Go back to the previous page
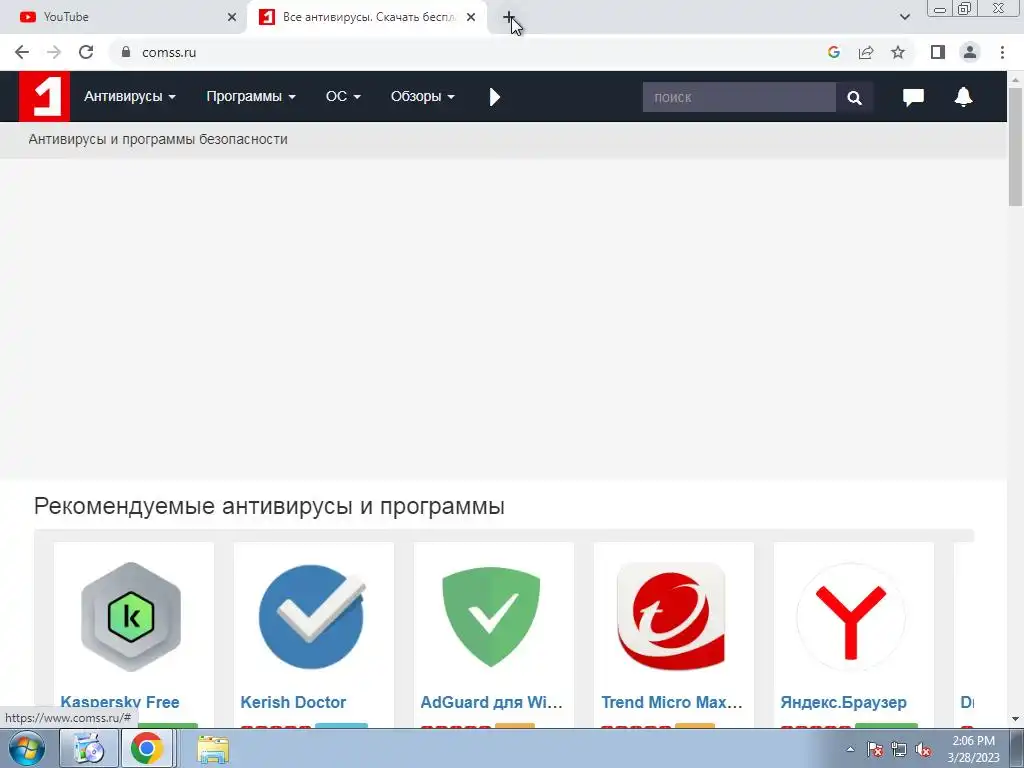This screenshot has width=1024, height=768. pos(22,52)
